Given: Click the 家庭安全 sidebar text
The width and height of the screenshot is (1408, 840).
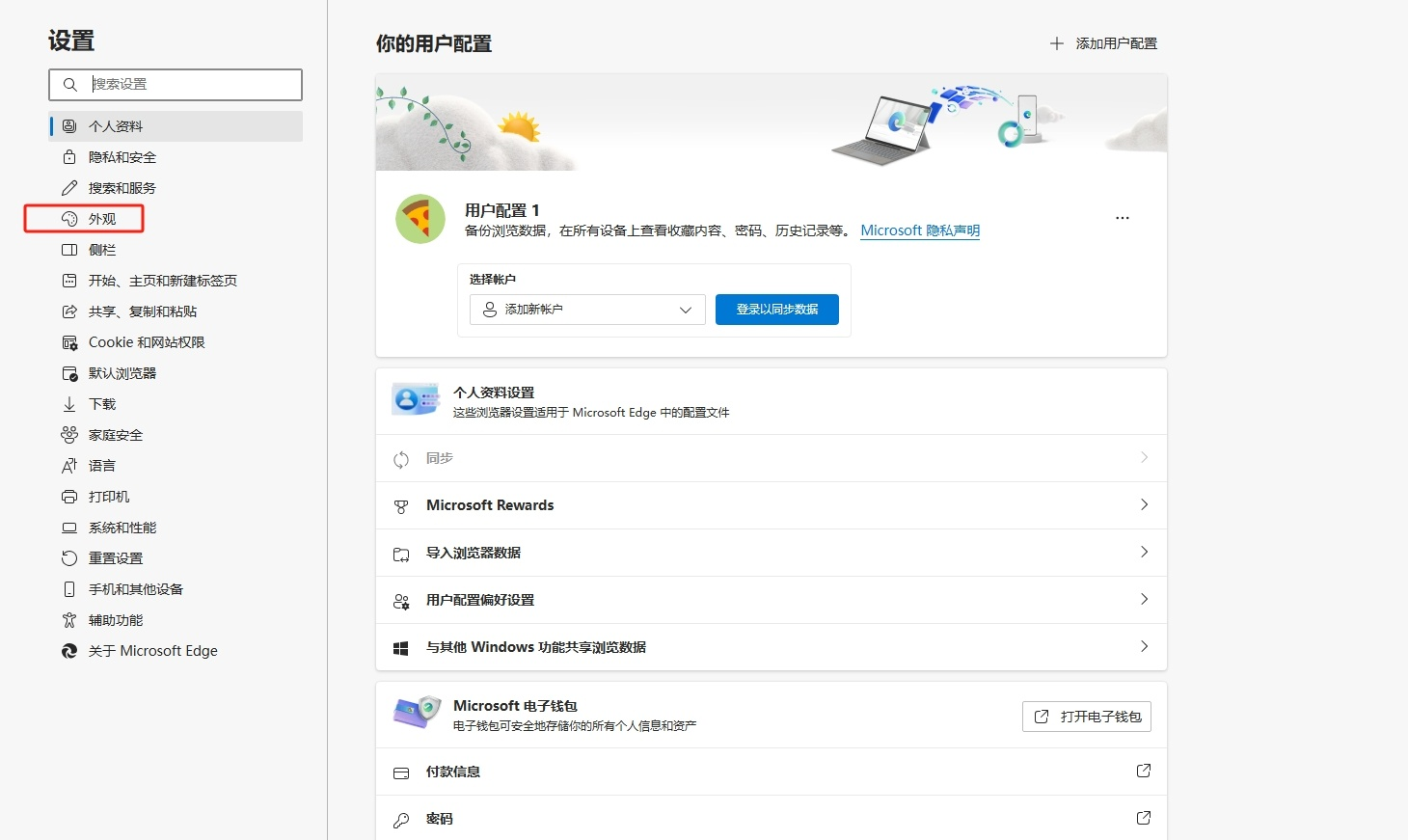Looking at the screenshot, I should click(x=116, y=435).
